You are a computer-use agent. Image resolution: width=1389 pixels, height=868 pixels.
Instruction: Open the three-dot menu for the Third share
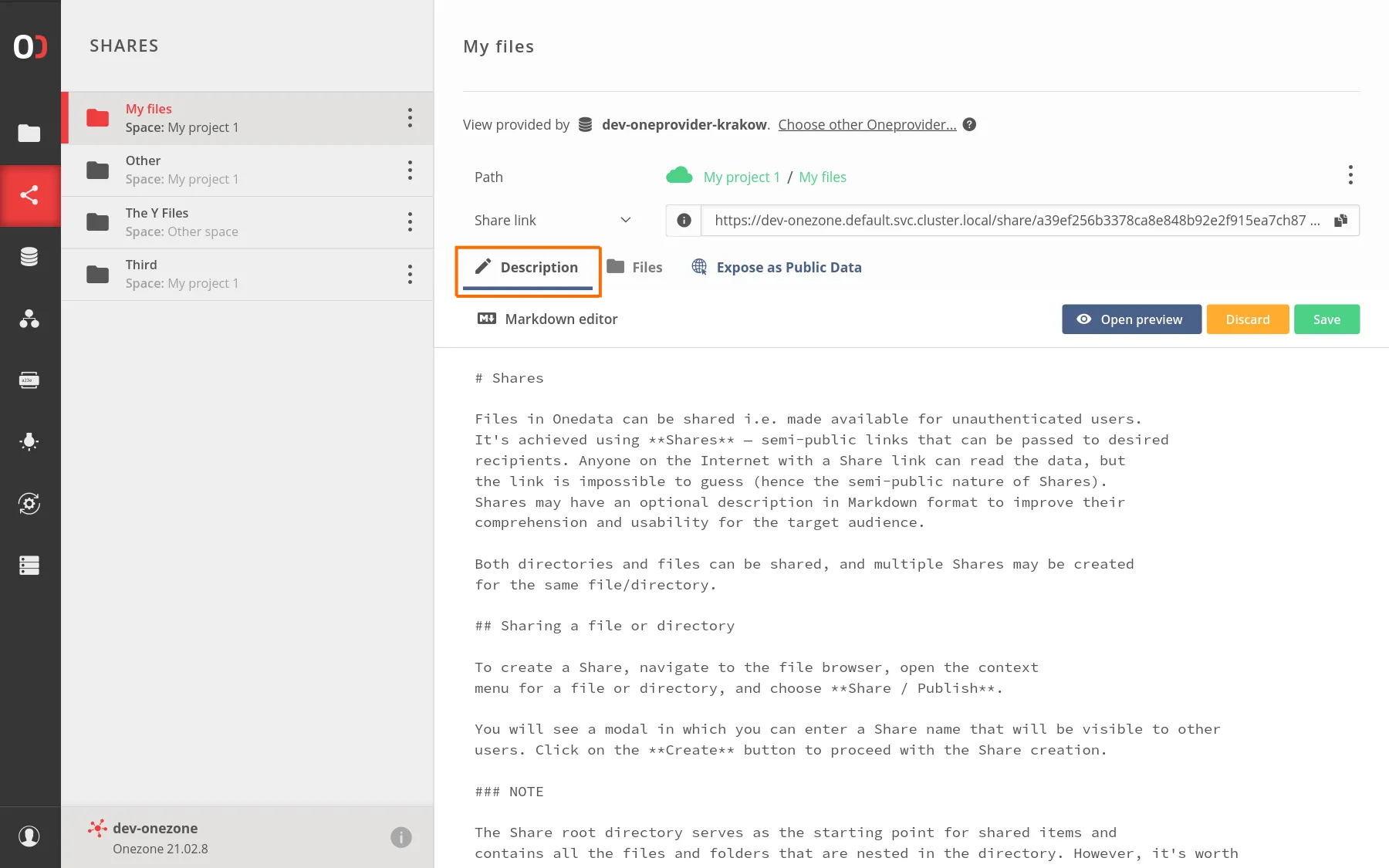click(x=410, y=274)
